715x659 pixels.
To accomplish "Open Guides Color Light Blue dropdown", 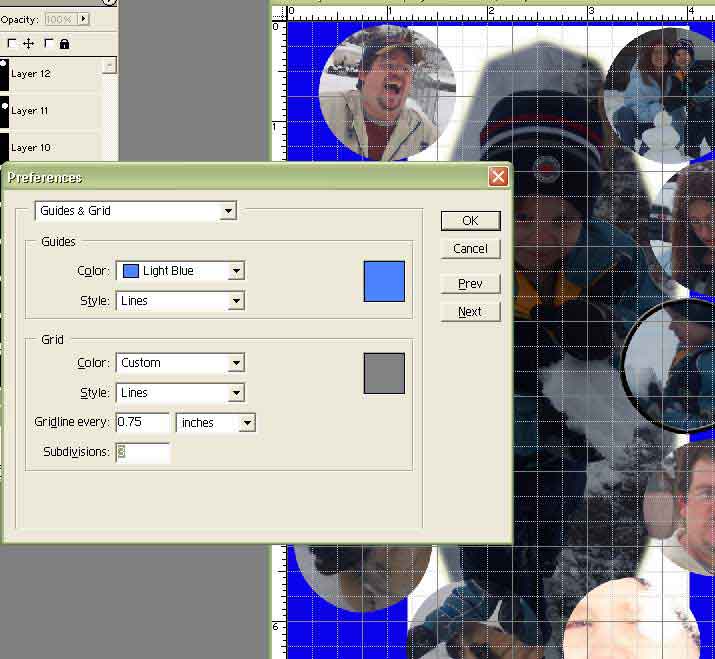I will pyautogui.click(x=181, y=271).
